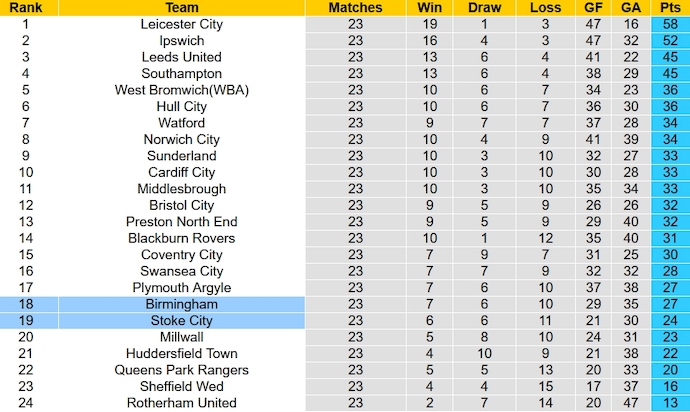Click the Draw column header

click(487, 7)
